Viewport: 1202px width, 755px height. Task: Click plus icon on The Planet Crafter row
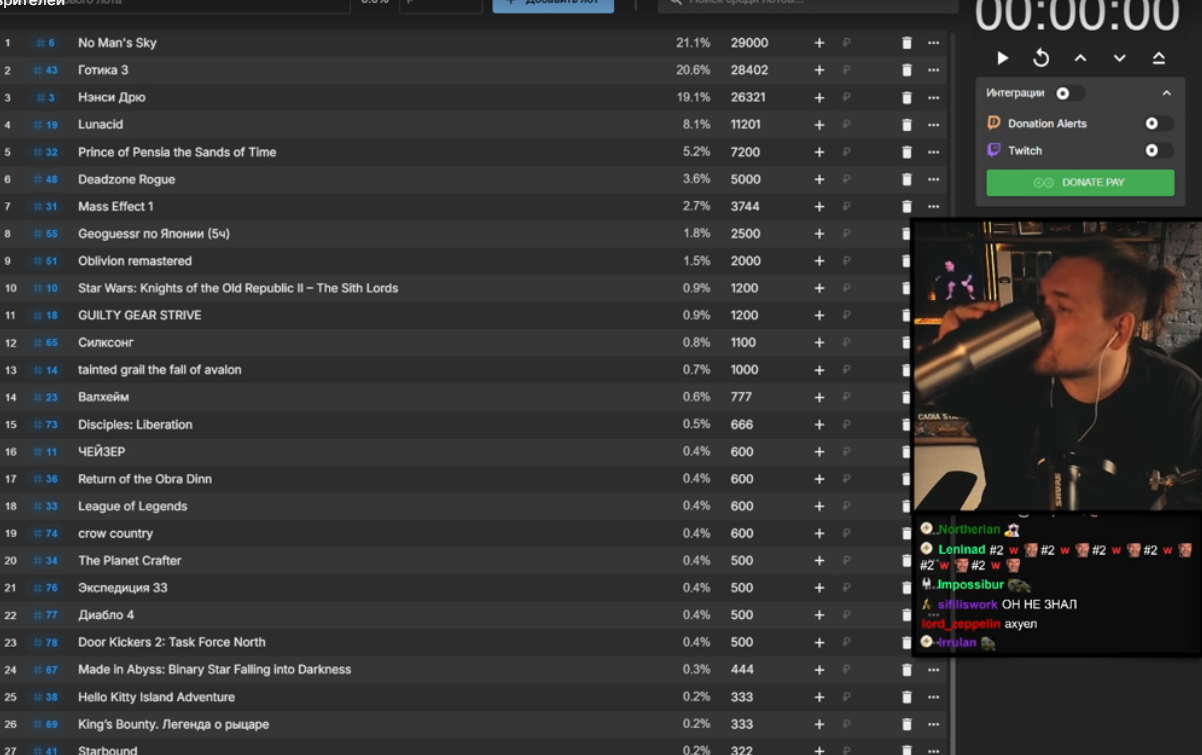[x=819, y=560]
